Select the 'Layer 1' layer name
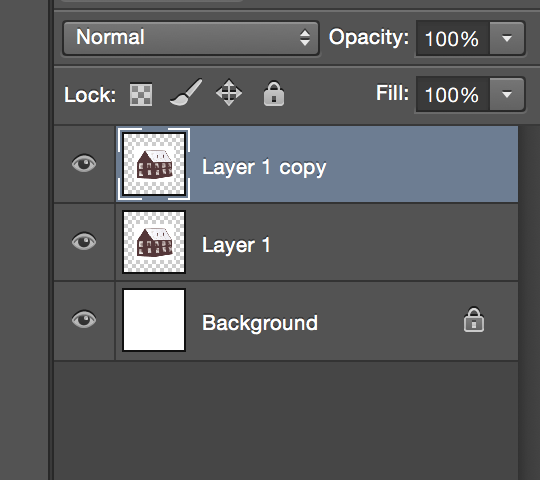540x480 pixels. [236, 245]
